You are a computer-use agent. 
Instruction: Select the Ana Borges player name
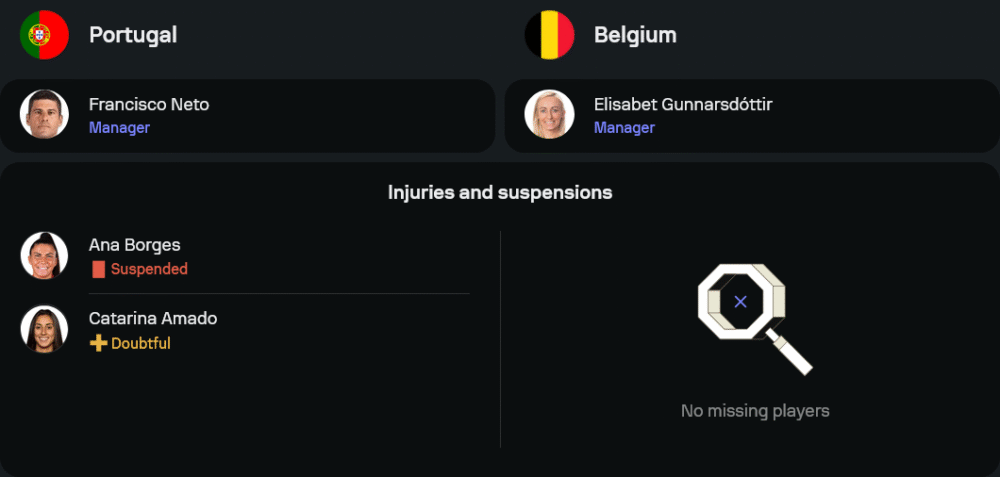135,245
